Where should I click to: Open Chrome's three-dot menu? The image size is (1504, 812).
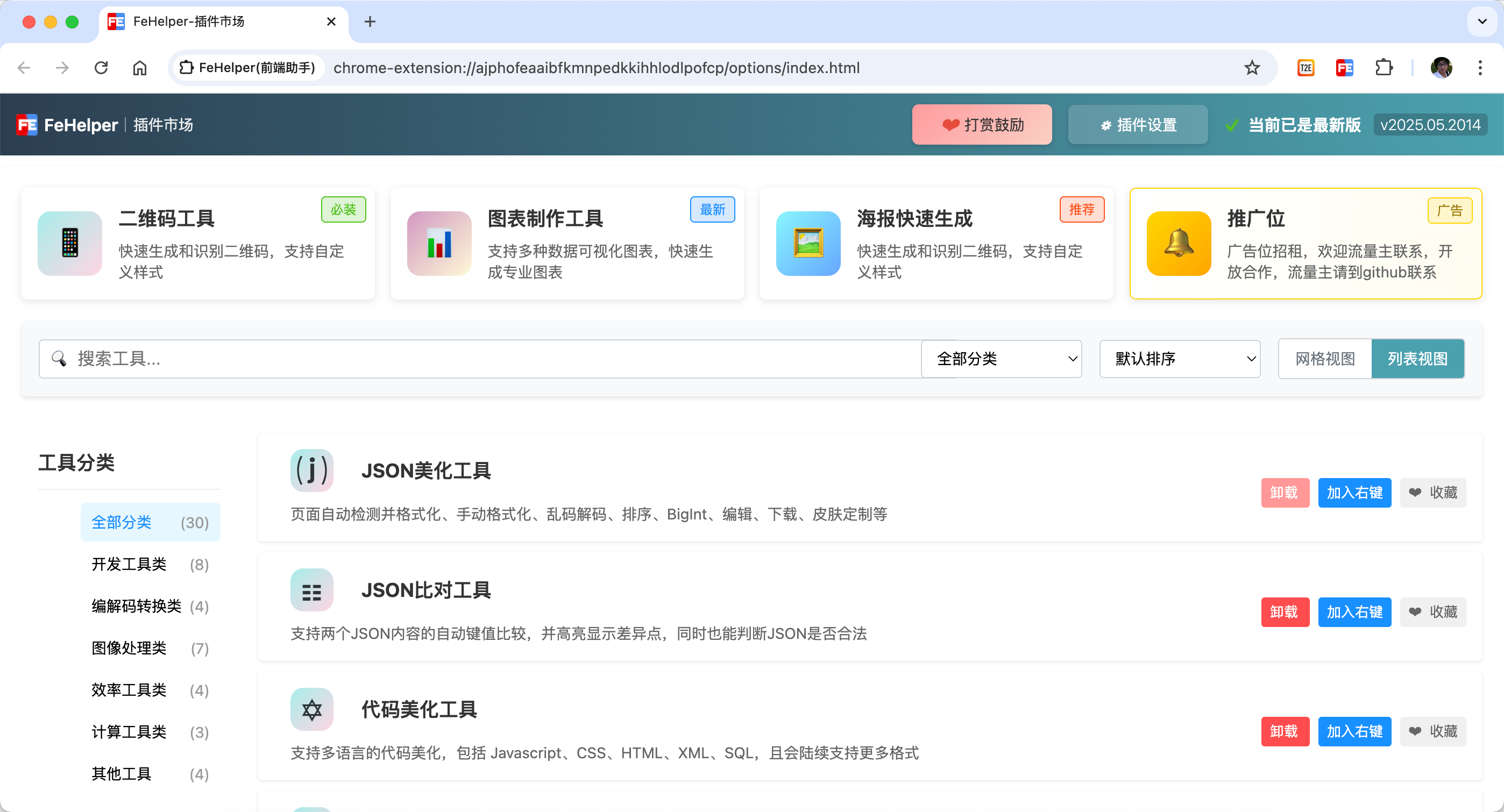(1479, 68)
